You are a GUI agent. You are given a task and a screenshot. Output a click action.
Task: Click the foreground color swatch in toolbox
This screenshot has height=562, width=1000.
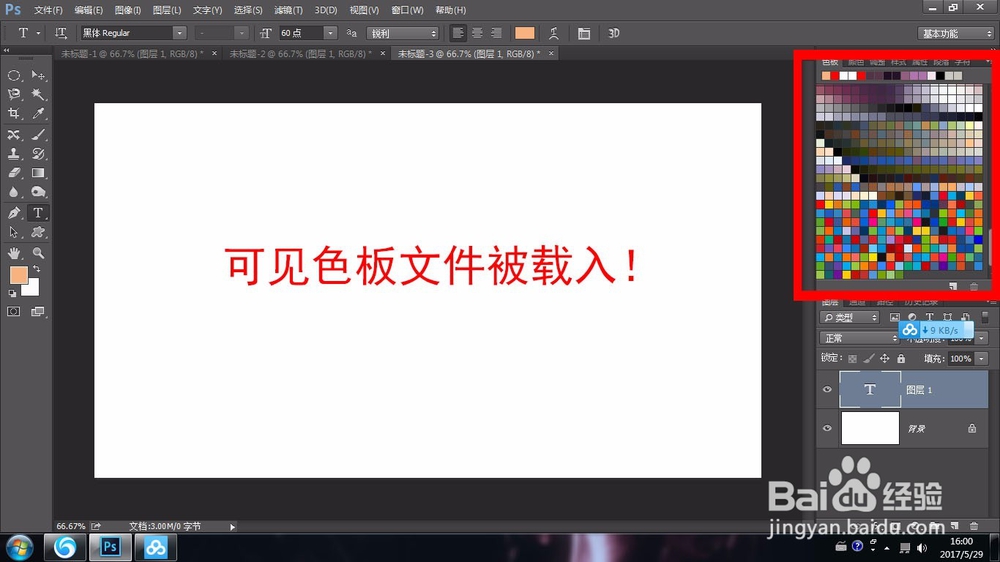pos(18,275)
